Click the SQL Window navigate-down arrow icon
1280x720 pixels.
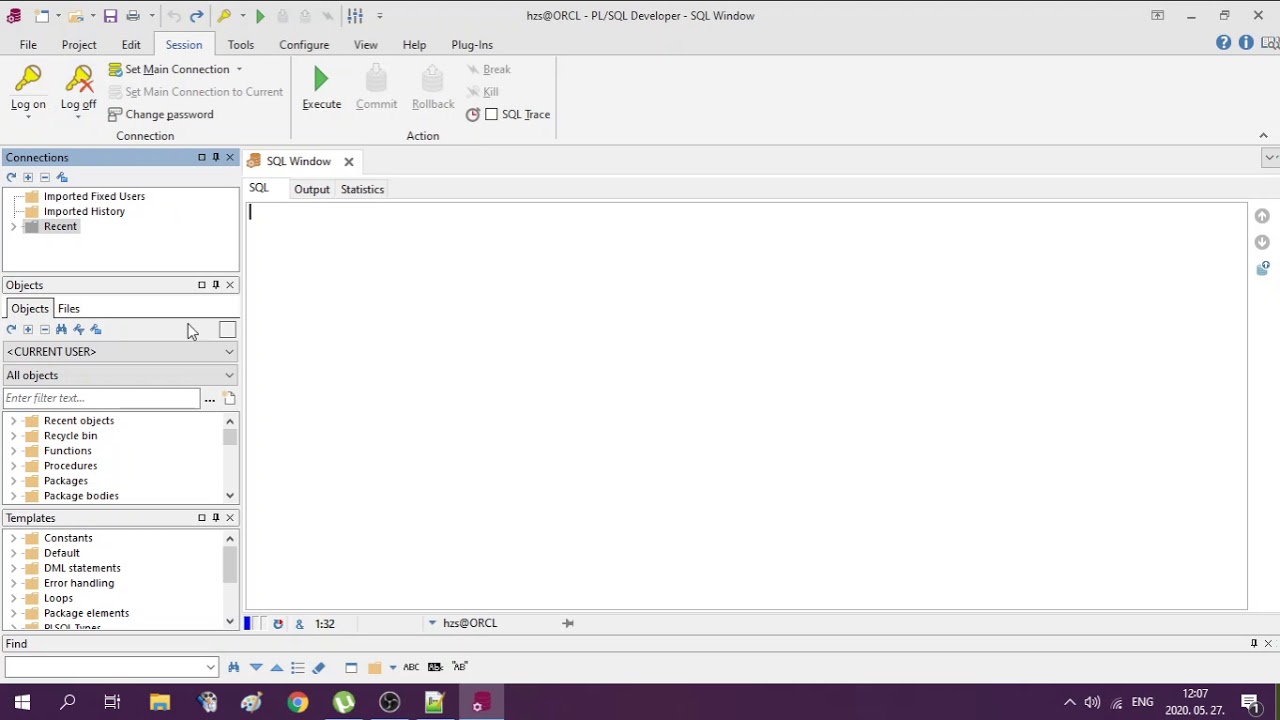tap(1262, 242)
